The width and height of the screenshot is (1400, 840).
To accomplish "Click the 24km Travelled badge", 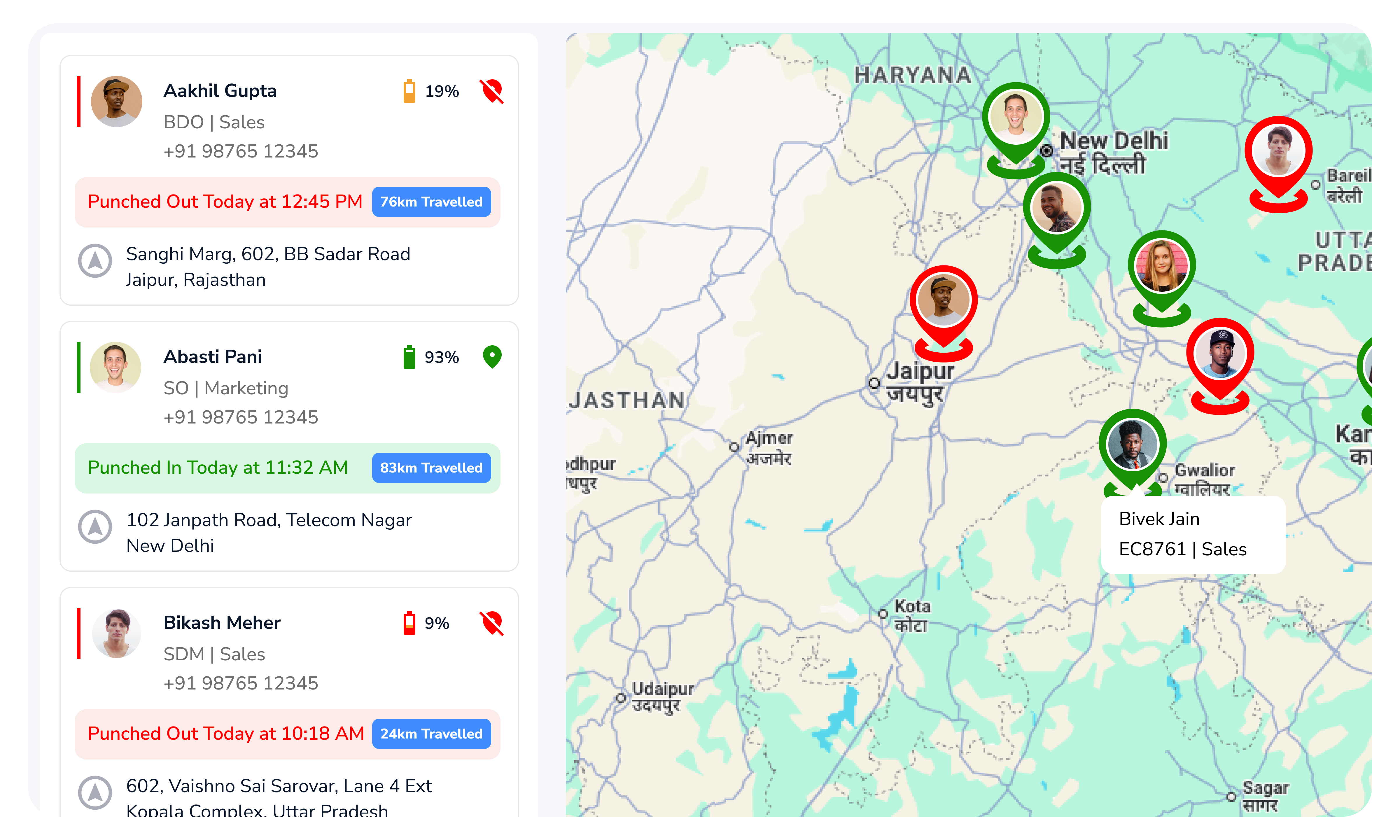I will (431, 734).
